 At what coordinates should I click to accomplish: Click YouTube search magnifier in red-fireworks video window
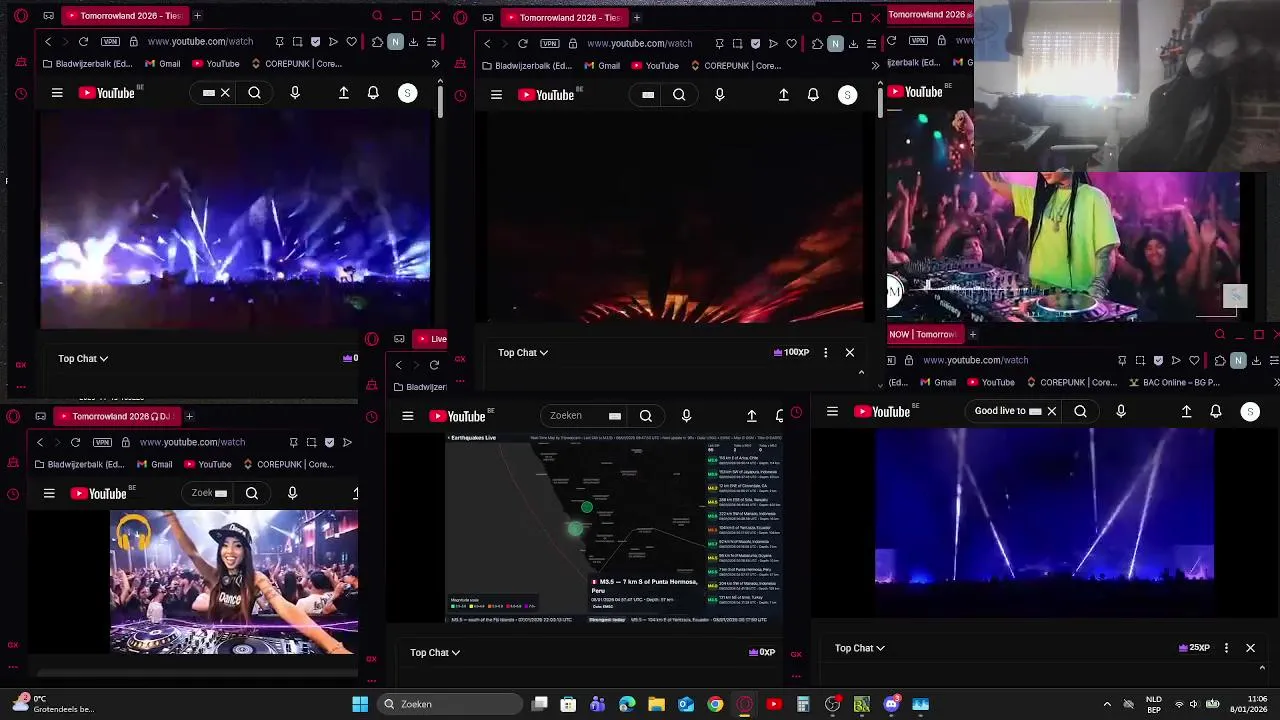pyautogui.click(x=679, y=95)
